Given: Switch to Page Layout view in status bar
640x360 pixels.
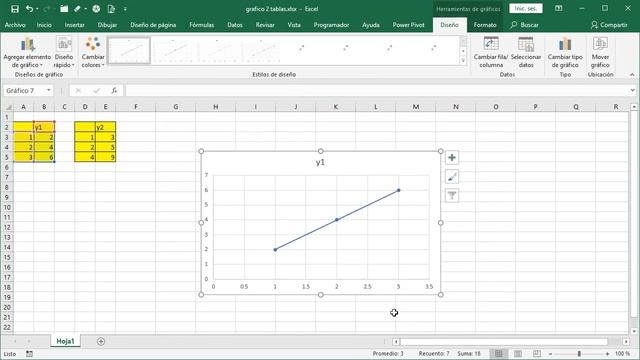Looking at the screenshot, I should (x=518, y=353).
